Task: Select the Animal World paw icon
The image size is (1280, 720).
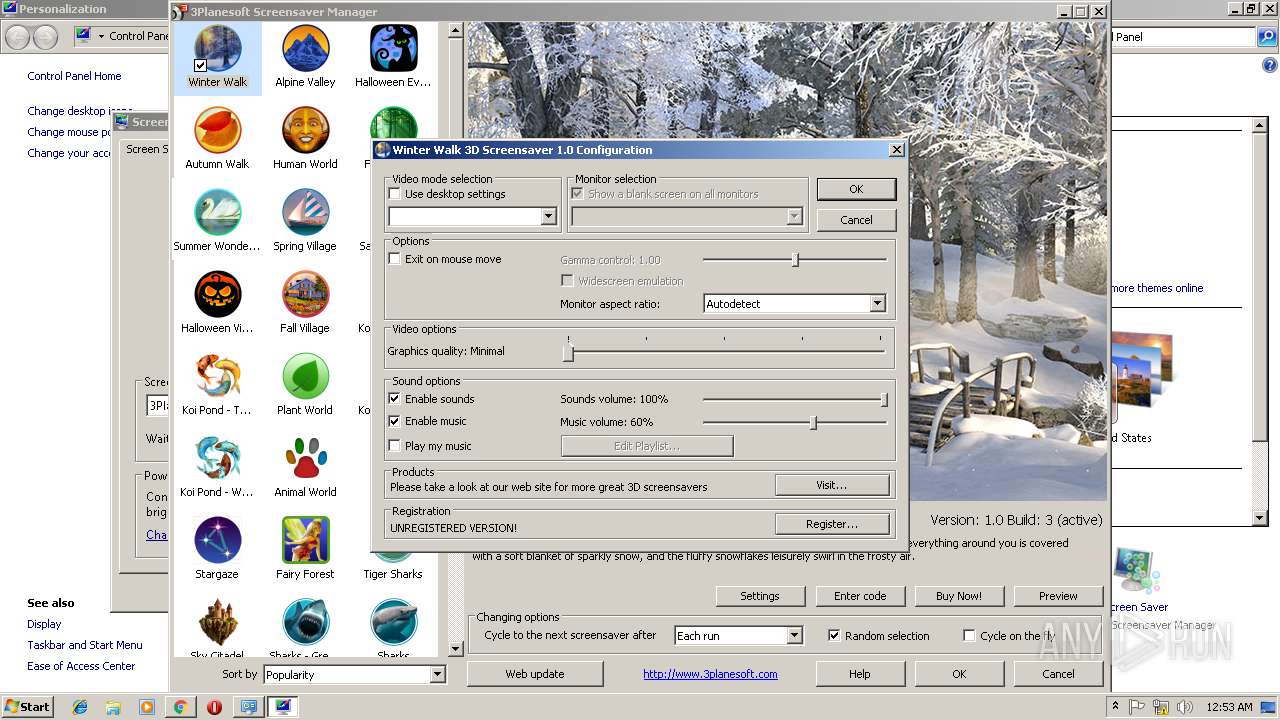Action: coord(306,459)
